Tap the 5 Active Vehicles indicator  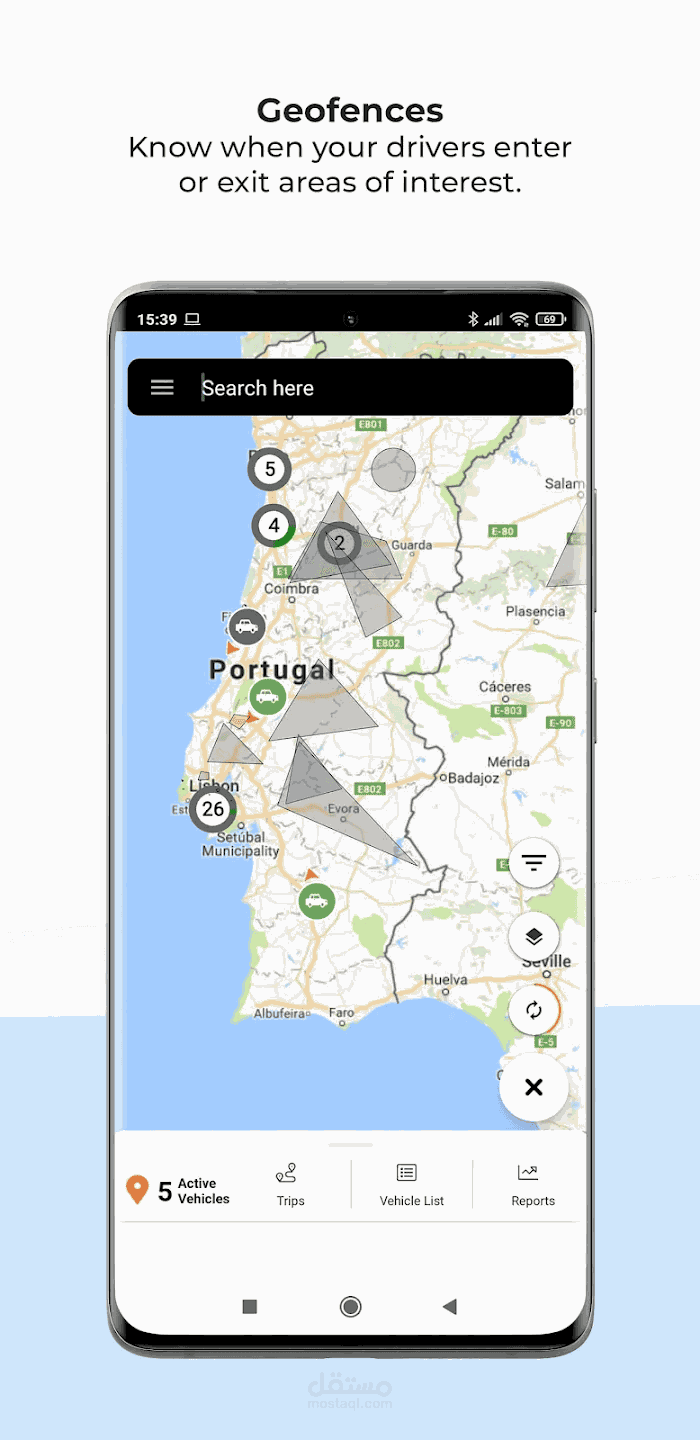(178, 1190)
